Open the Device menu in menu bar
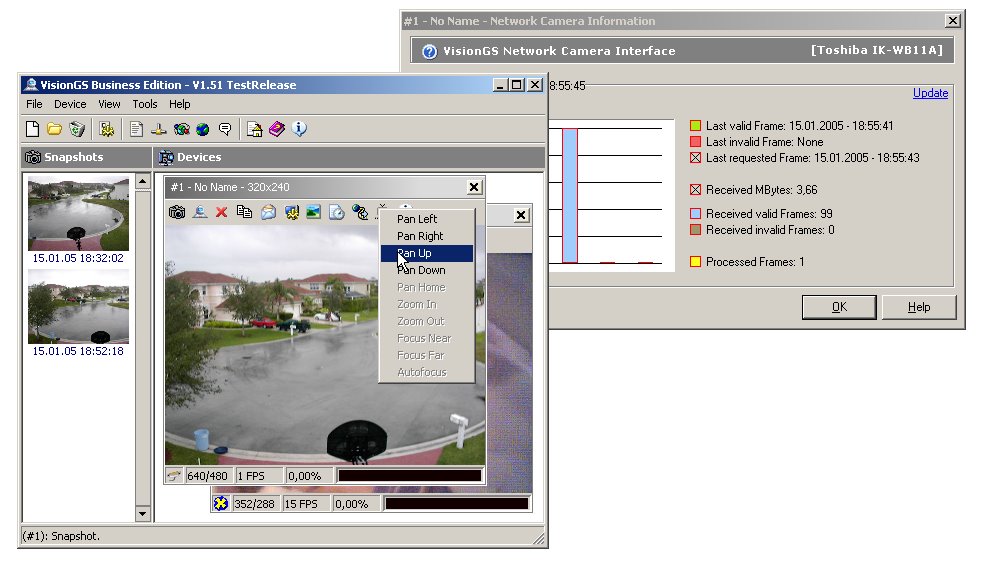The height and width of the screenshot is (567, 991). click(x=70, y=104)
